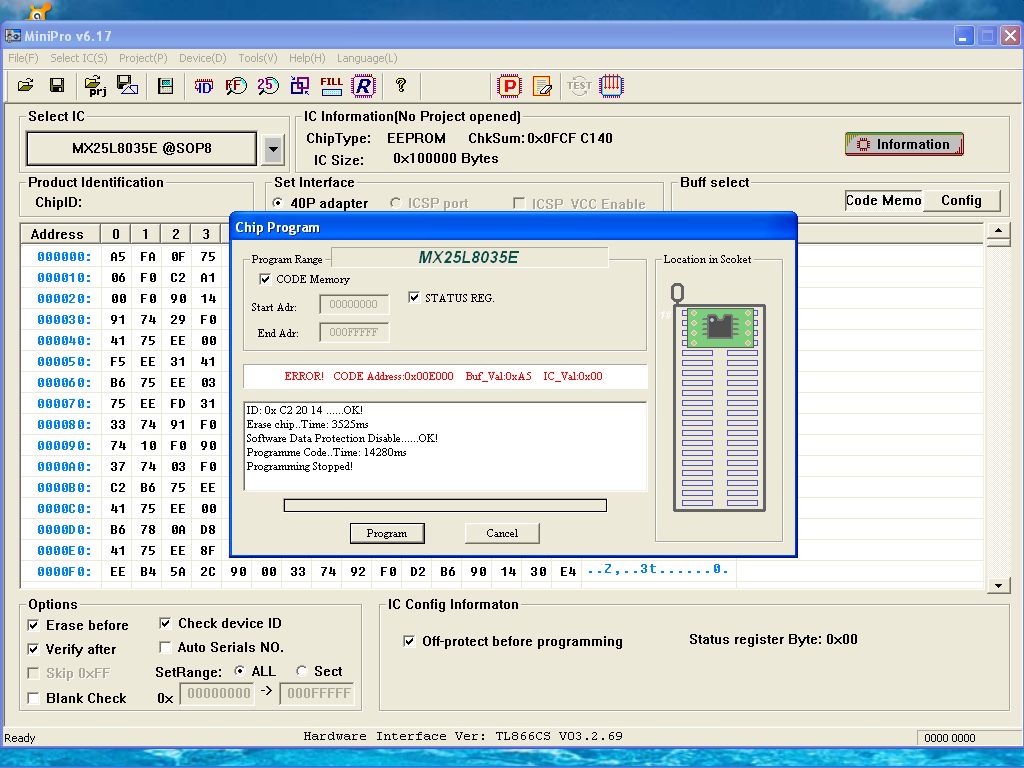
Task: Click the grayed TEST toolbar icon
Action: click(x=579, y=86)
